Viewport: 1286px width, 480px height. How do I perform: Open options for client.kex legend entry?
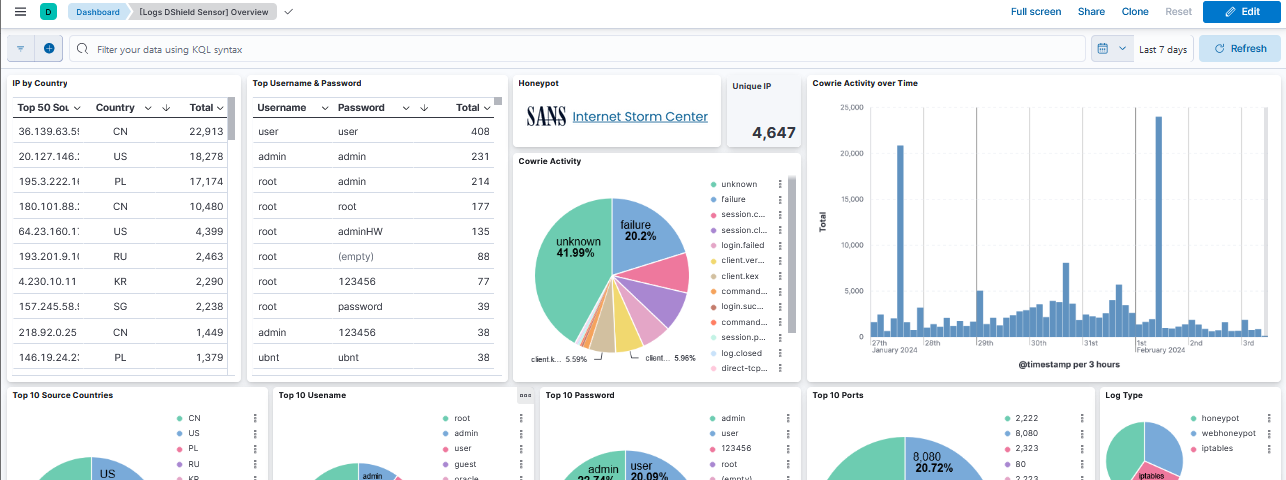[x=780, y=276]
